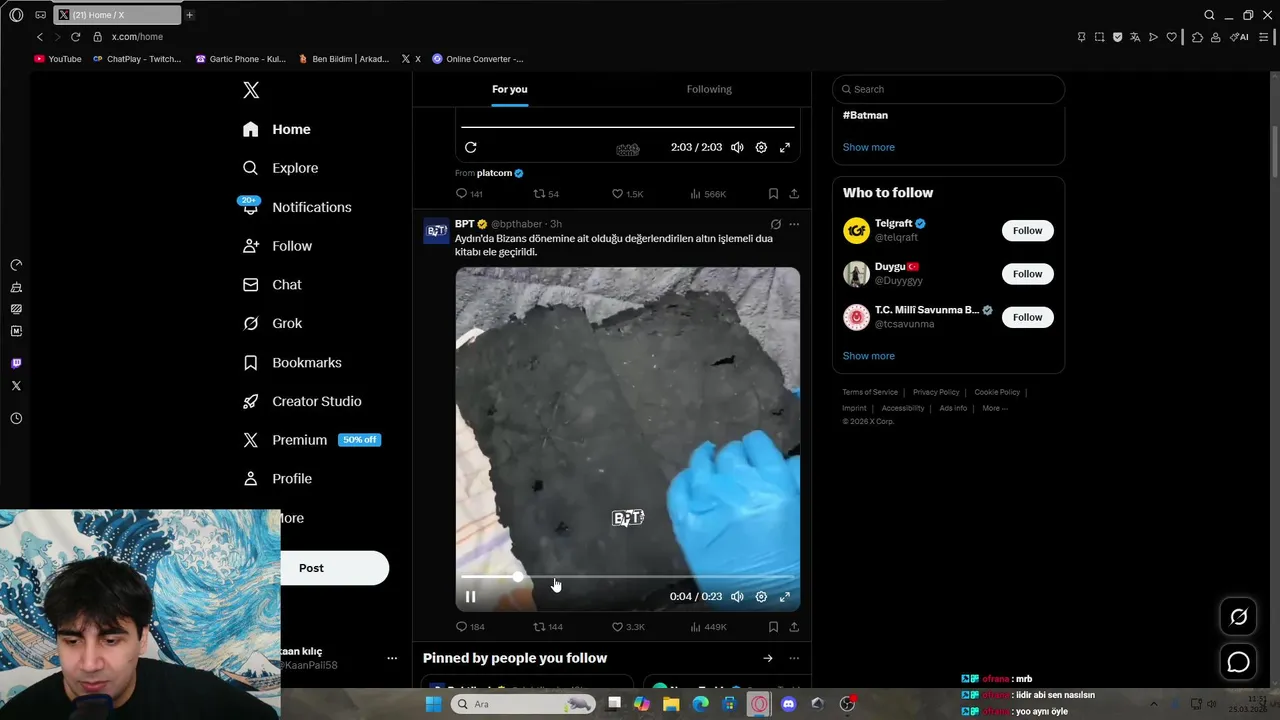This screenshot has width=1280, height=720.
Task: View analytics showing 566K views
Action: [708, 194]
